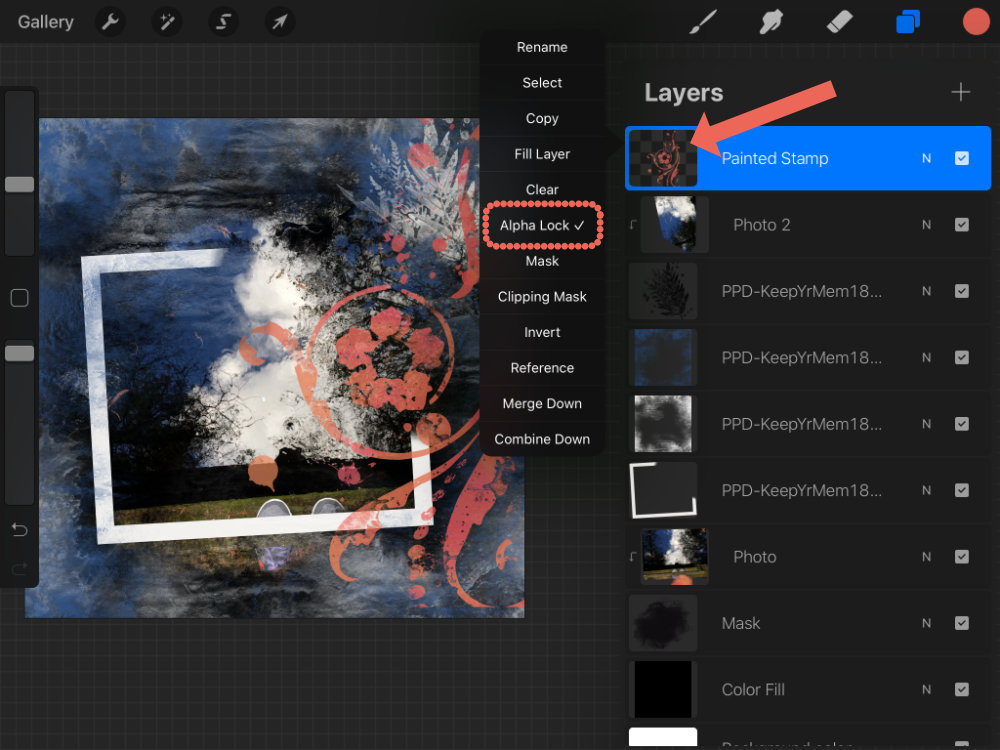The height and width of the screenshot is (750, 1000).
Task: Open the active color circle
Action: pyautogui.click(x=976, y=22)
